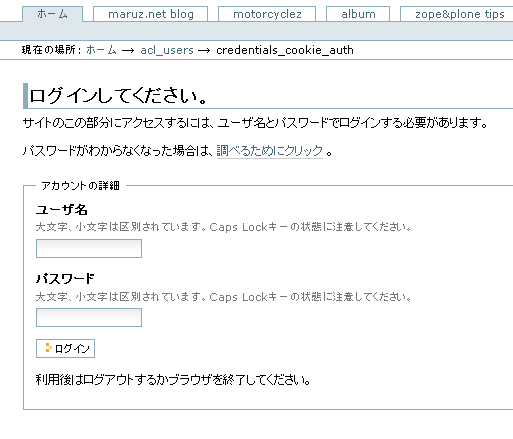This screenshot has width=513, height=439.
Task: Open the maruz.net blog tab
Action: click(151, 14)
